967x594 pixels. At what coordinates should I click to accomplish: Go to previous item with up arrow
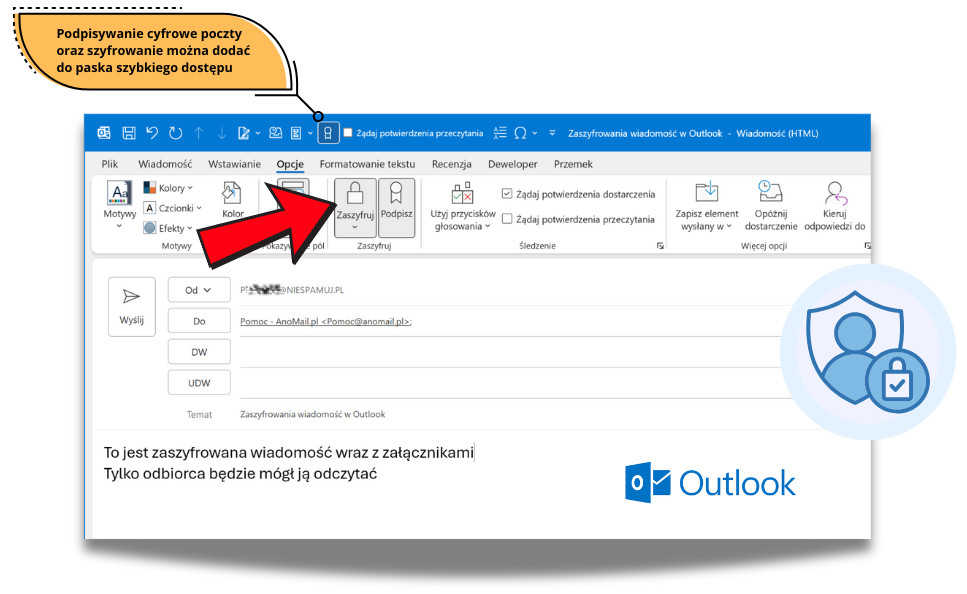(199, 133)
